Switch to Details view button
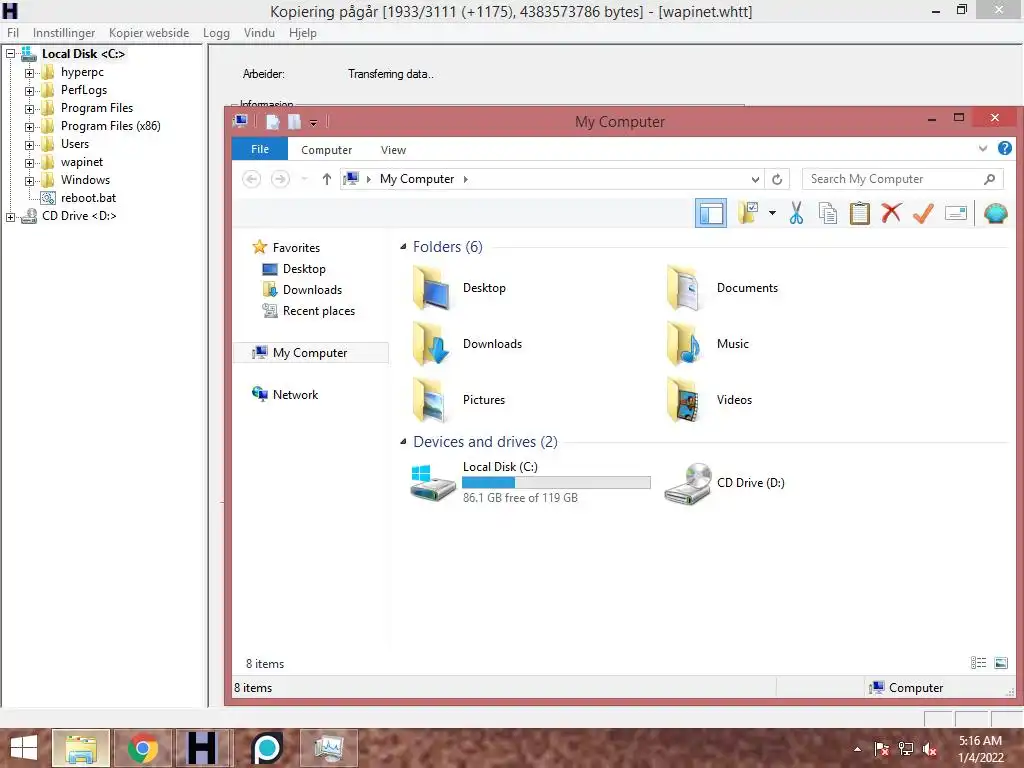1024x768 pixels. (978, 663)
